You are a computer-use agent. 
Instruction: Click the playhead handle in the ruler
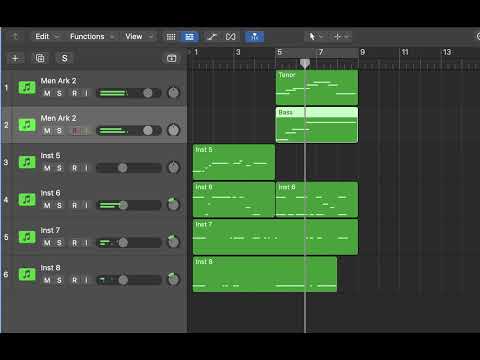[x=305, y=63]
